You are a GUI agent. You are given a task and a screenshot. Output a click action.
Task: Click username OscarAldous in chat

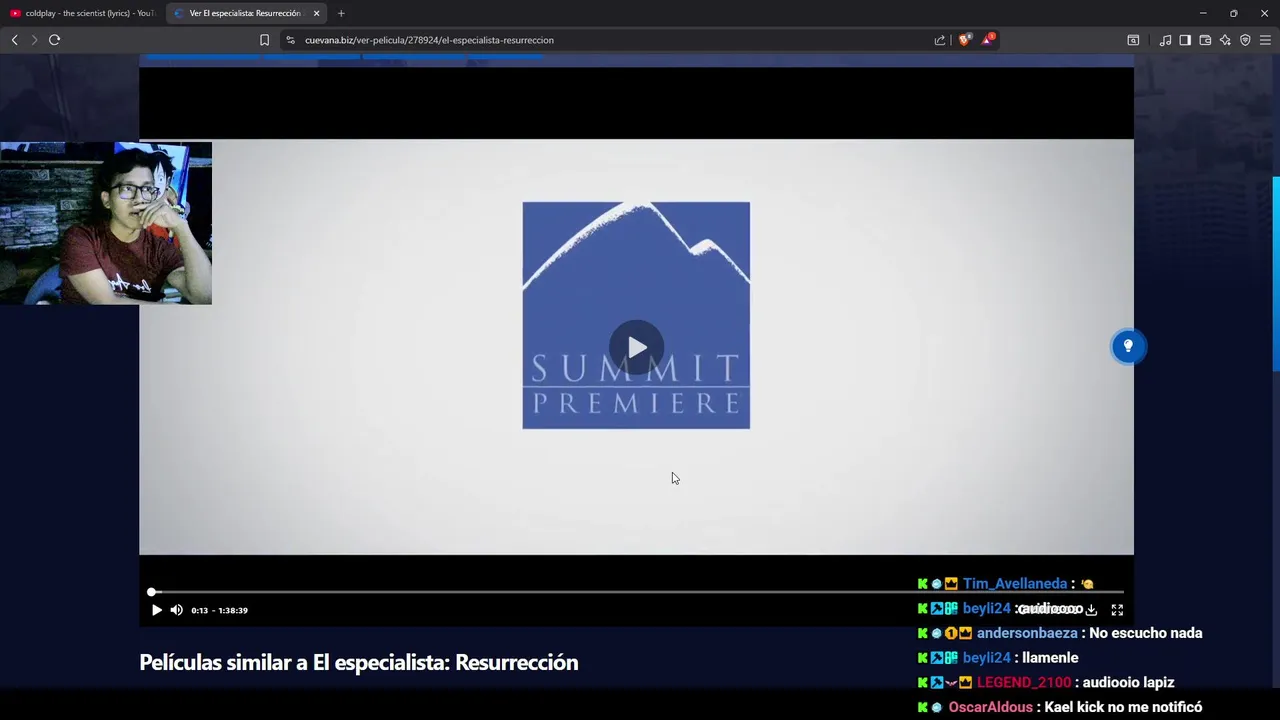991,707
